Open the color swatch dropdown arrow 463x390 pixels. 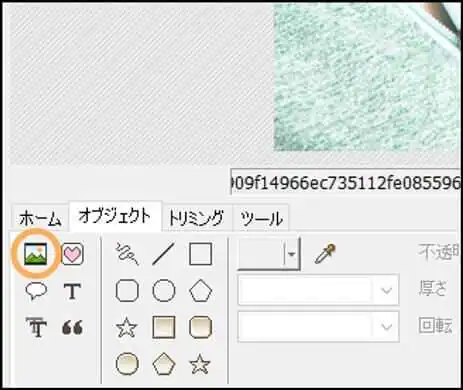click(x=292, y=254)
